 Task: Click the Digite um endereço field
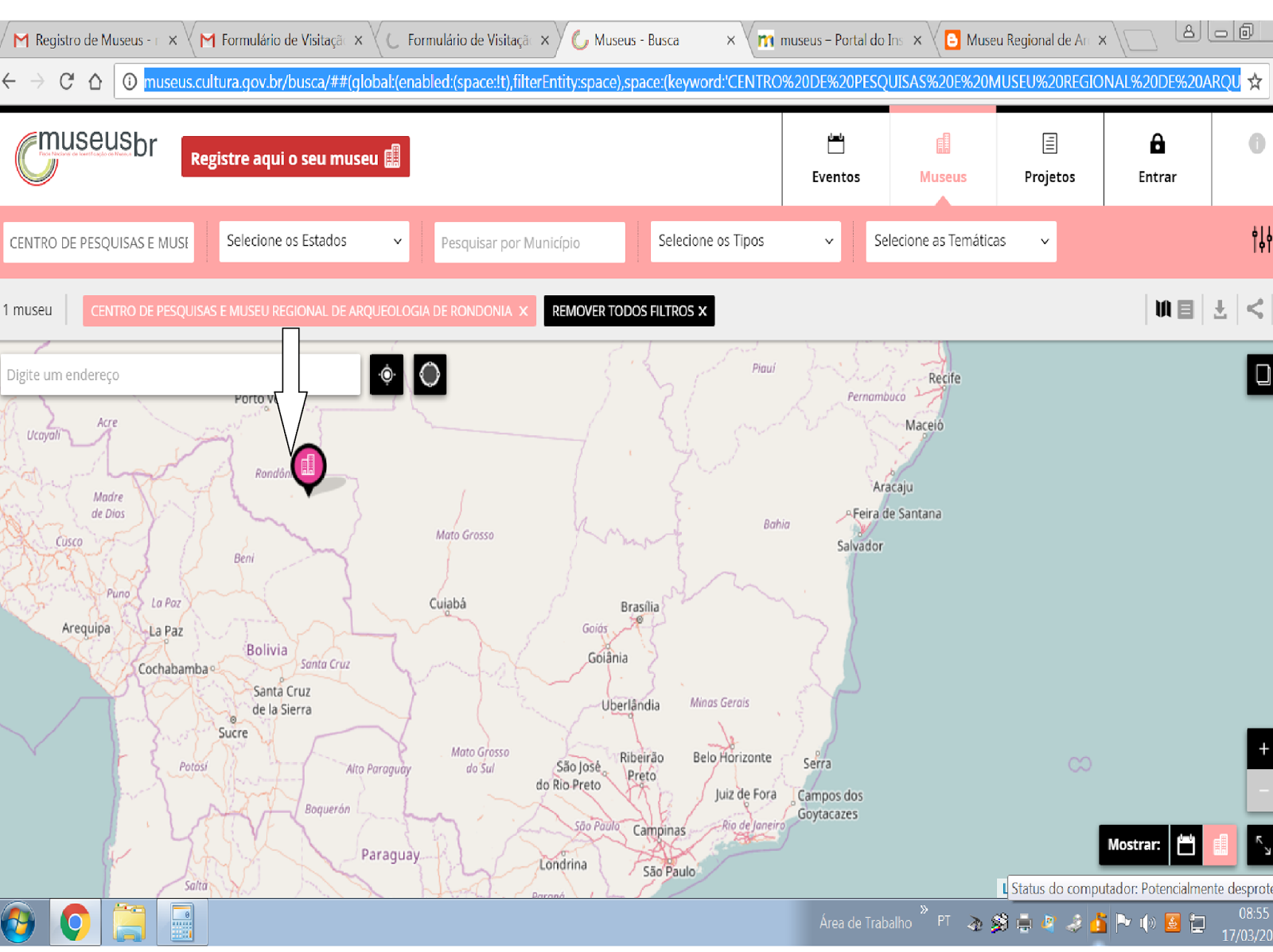(181, 375)
